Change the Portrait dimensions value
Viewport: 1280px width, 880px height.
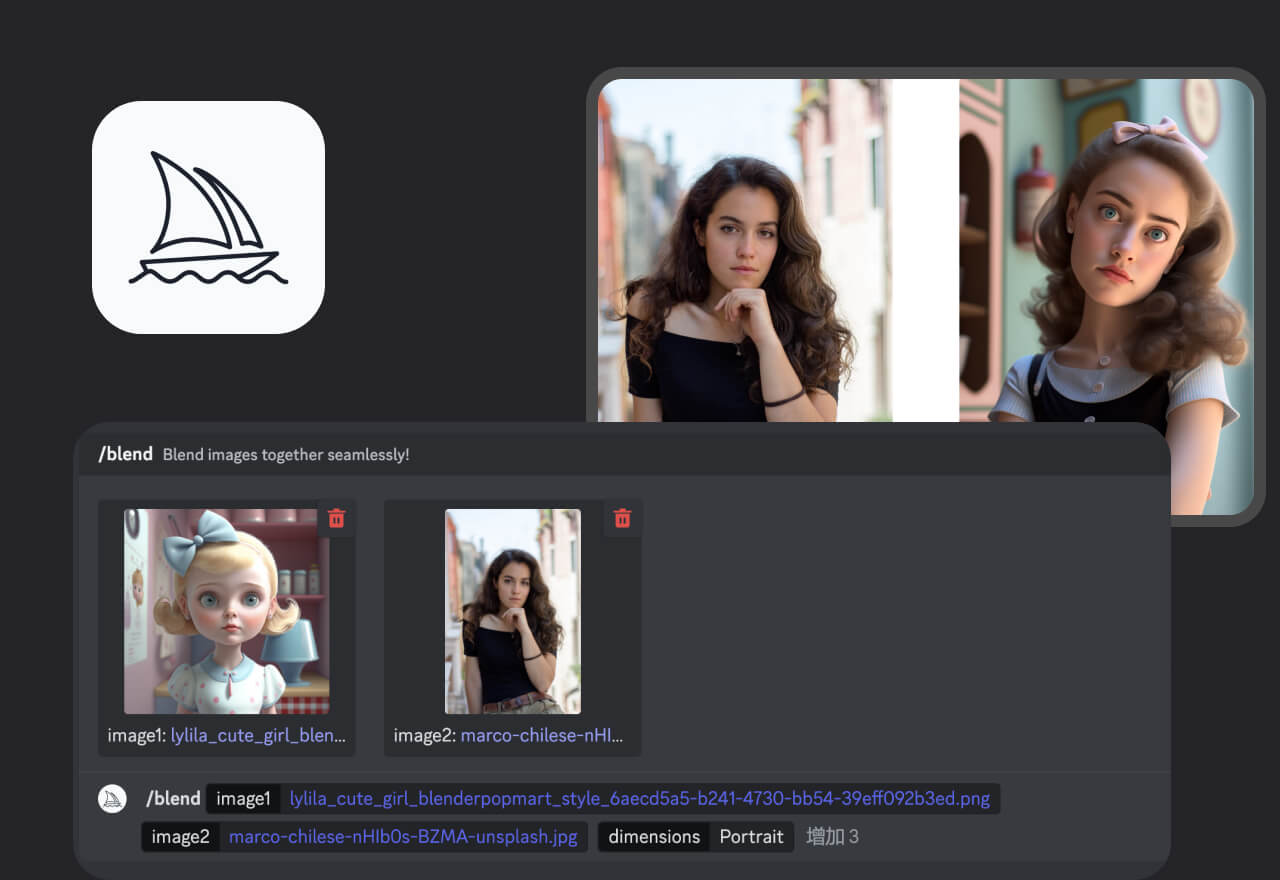point(751,837)
